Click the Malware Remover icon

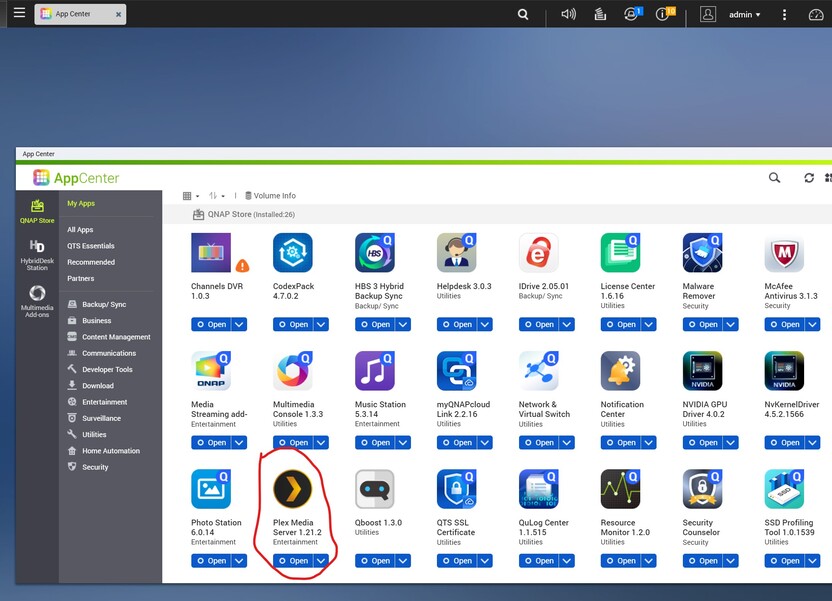point(703,252)
